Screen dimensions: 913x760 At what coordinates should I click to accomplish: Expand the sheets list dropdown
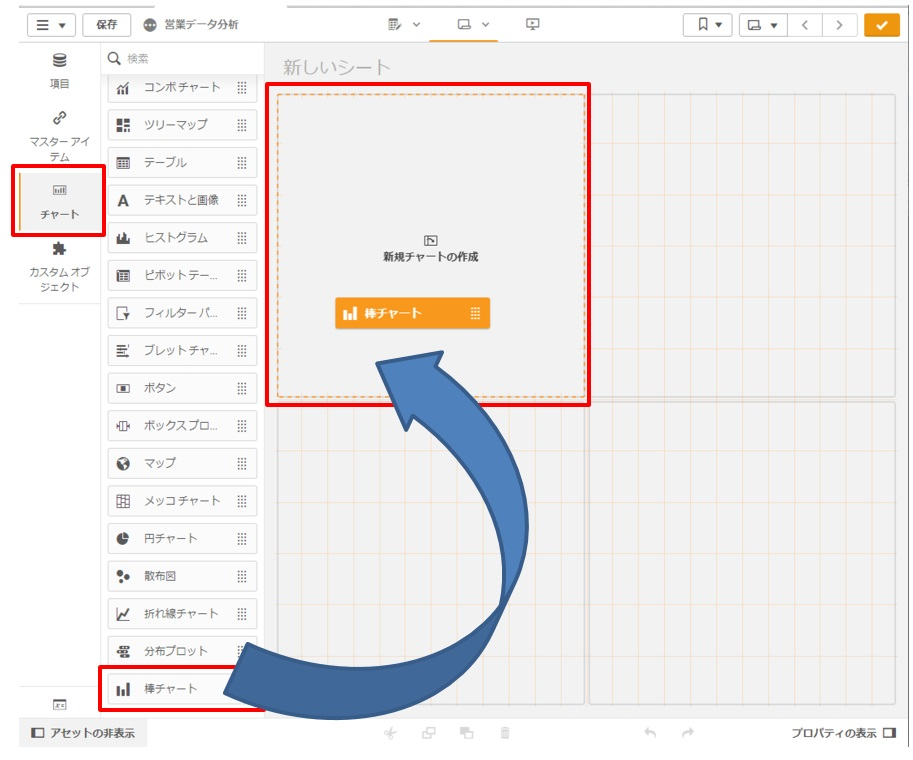tap(763, 25)
